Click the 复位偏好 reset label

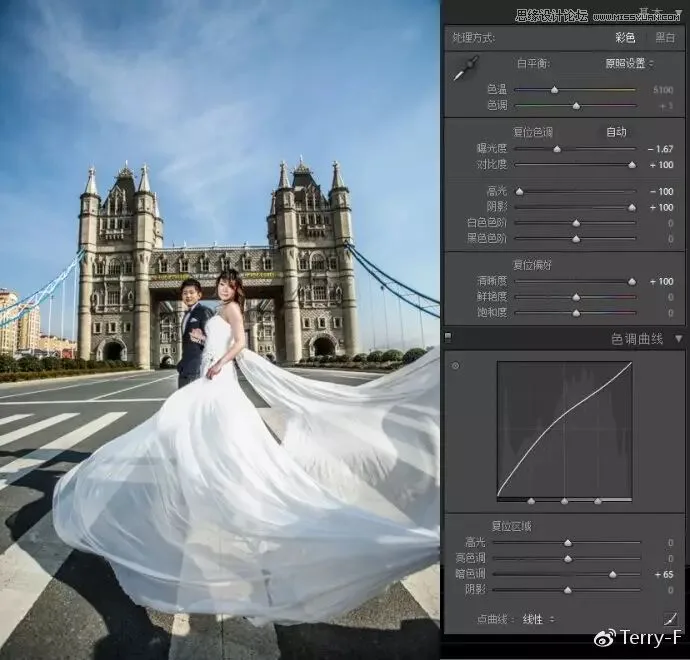point(532,265)
